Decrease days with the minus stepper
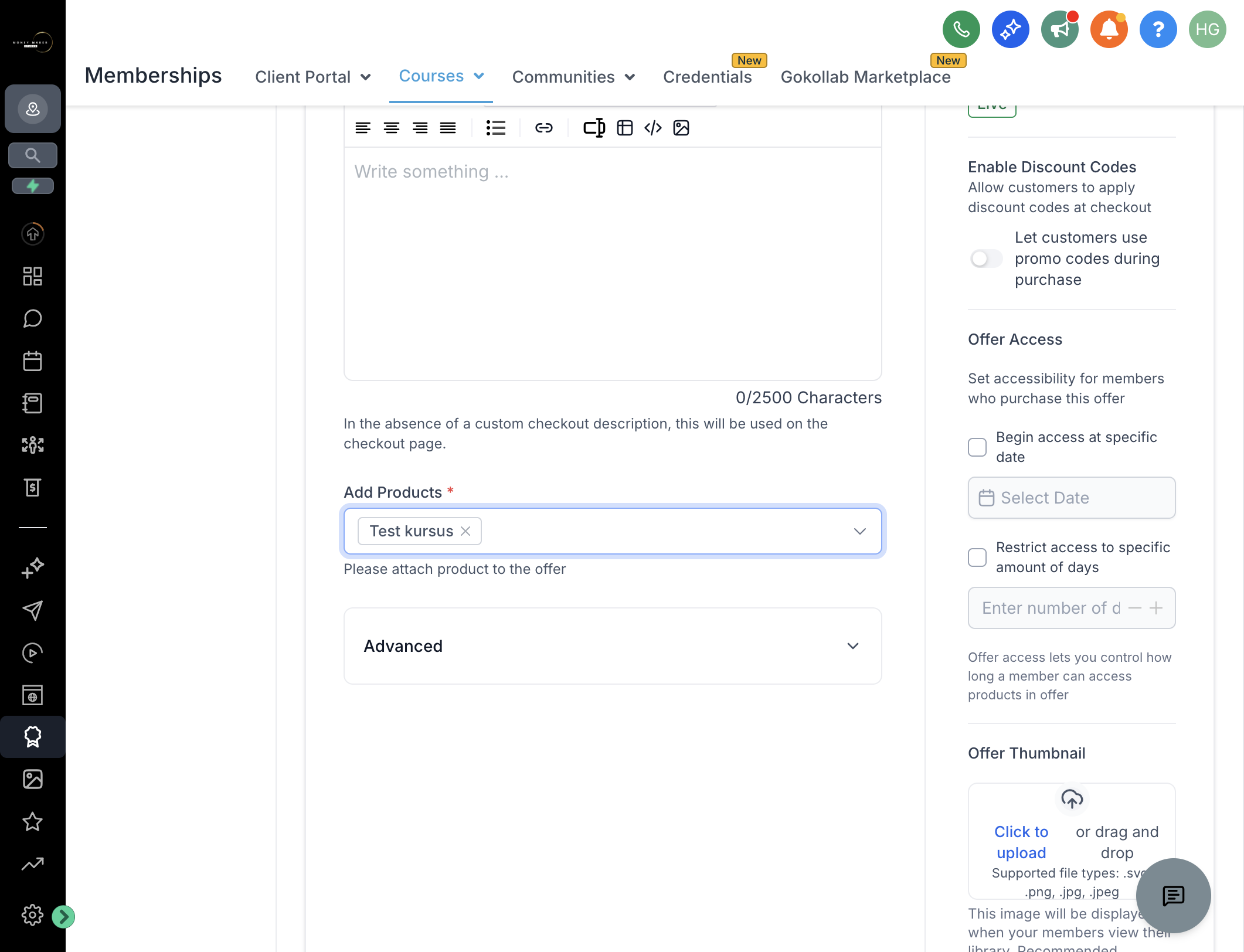Image resolution: width=1244 pixels, height=952 pixels. pyautogui.click(x=1135, y=608)
